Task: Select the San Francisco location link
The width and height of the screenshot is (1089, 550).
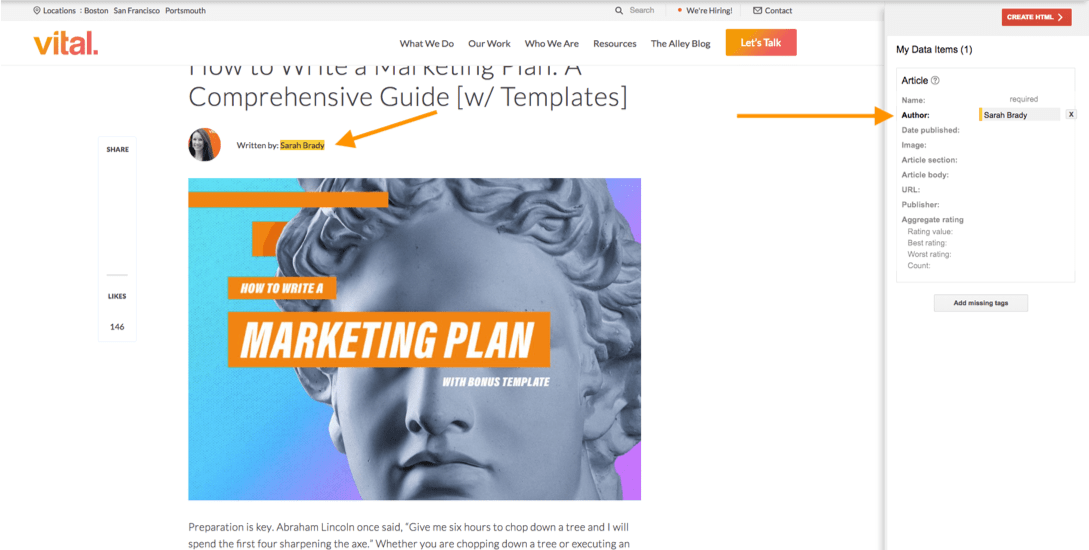Action: coord(137,10)
